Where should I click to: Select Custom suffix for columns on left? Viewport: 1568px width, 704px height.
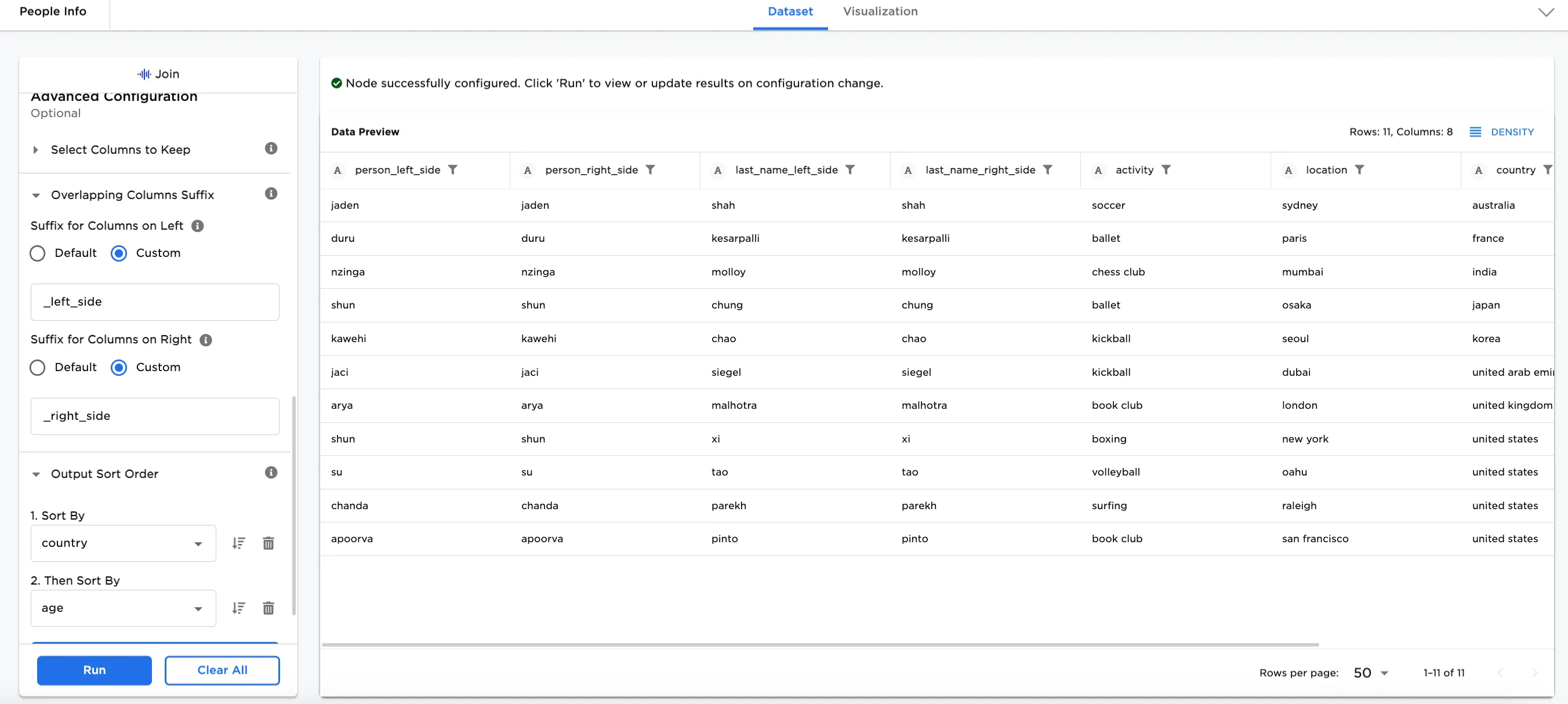tap(119, 253)
